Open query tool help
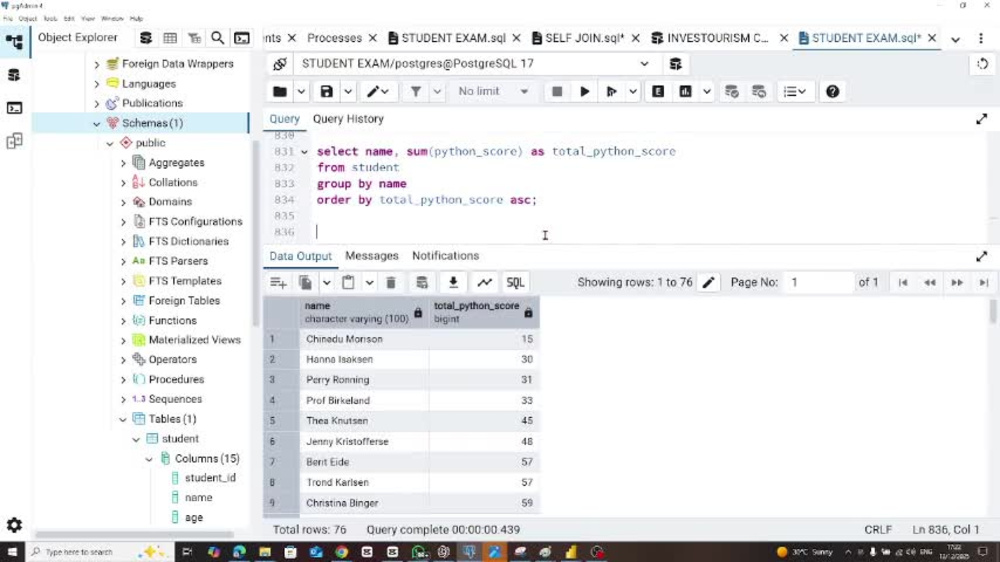The image size is (1000, 562). pyautogui.click(x=832, y=92)
